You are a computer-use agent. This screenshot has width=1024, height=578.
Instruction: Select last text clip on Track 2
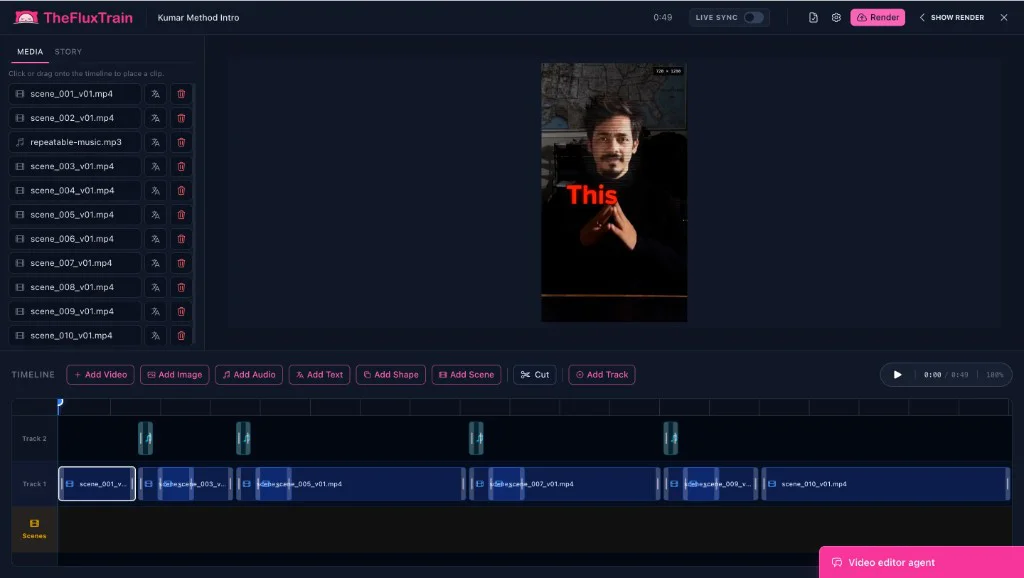tap(671, 438)
